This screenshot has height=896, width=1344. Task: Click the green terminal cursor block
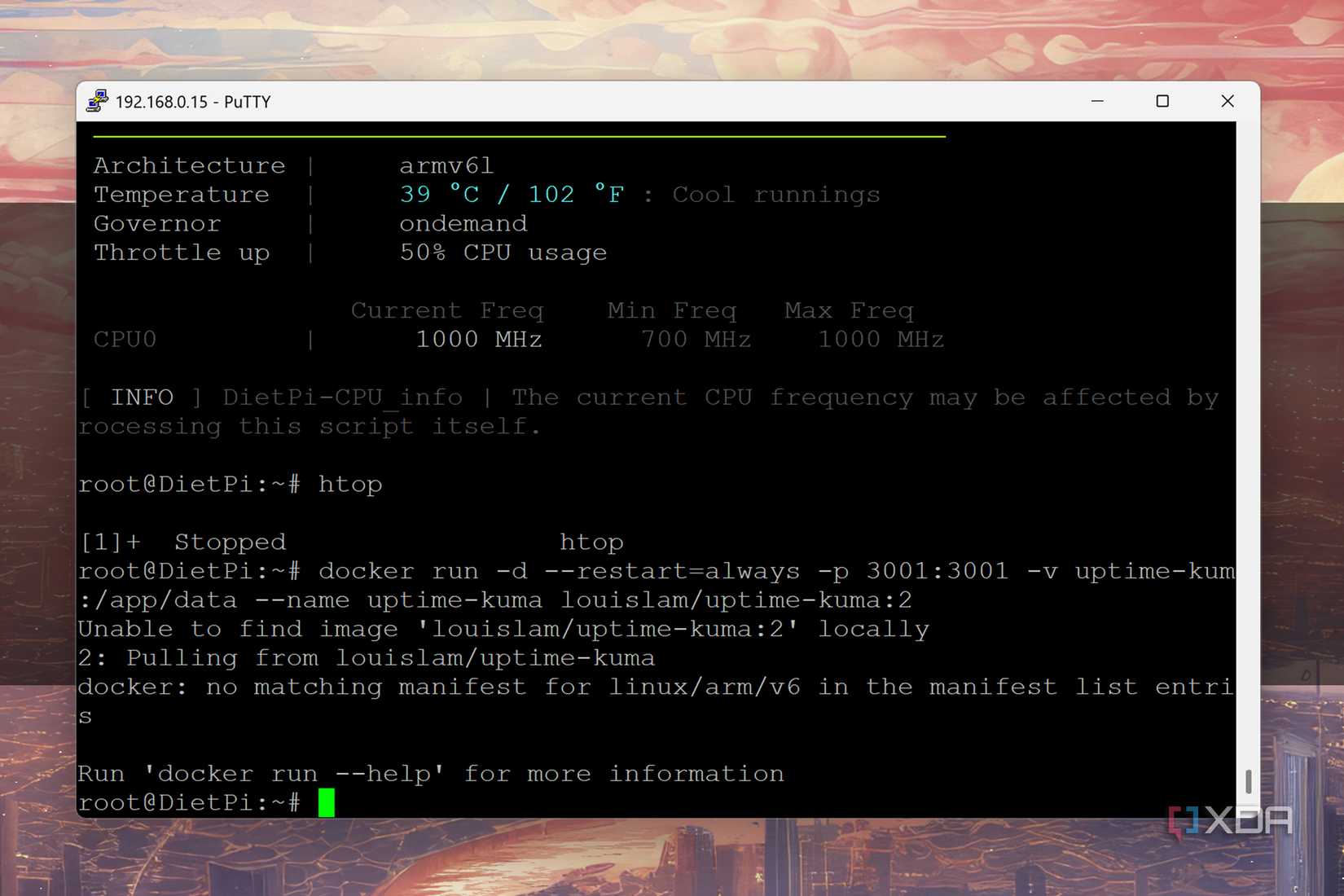327,802
